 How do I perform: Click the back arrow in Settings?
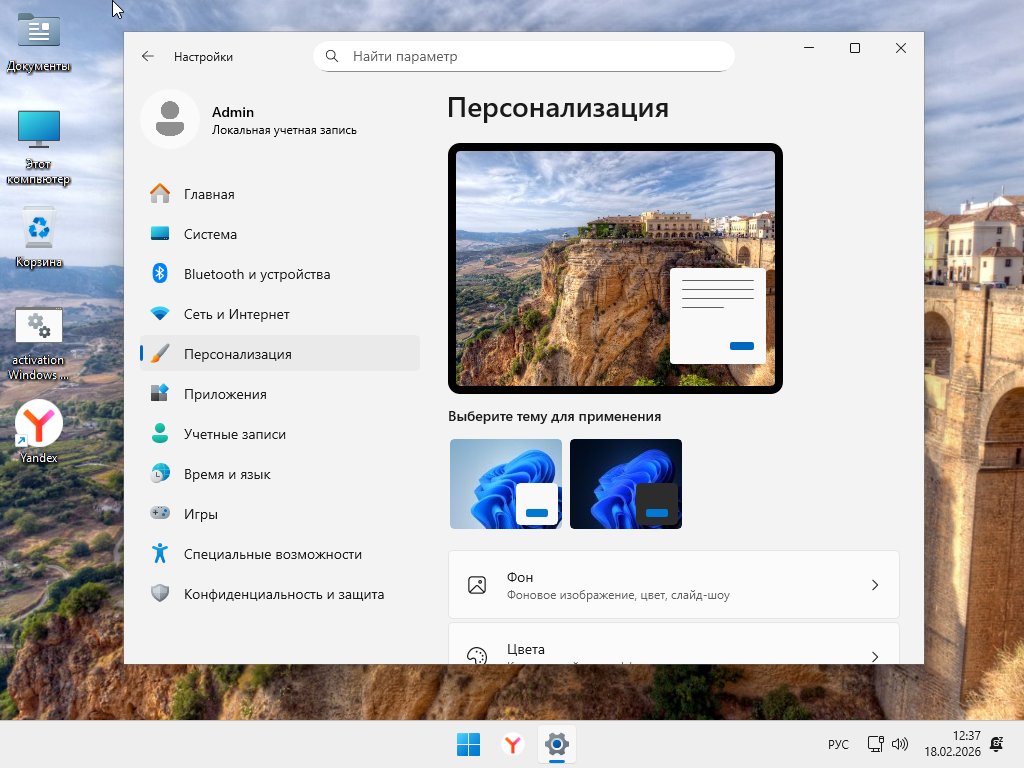148,57
